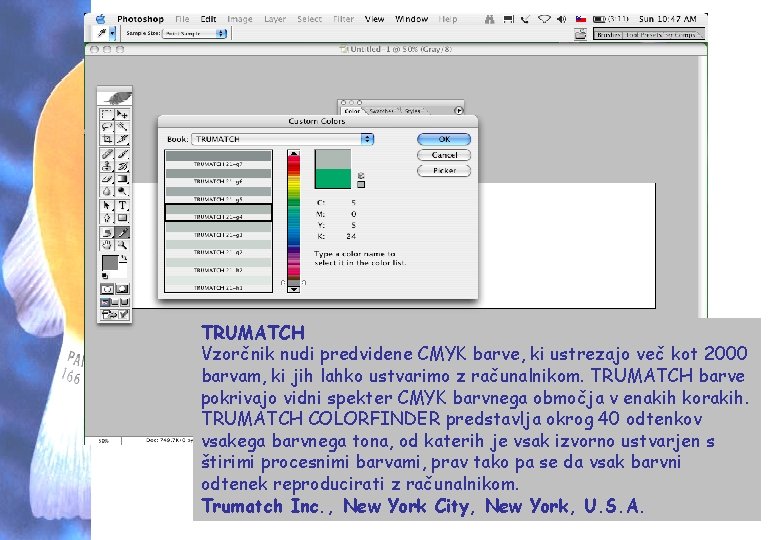
Task: Select the Path Selection arrow tool
Action: (107, 205)
